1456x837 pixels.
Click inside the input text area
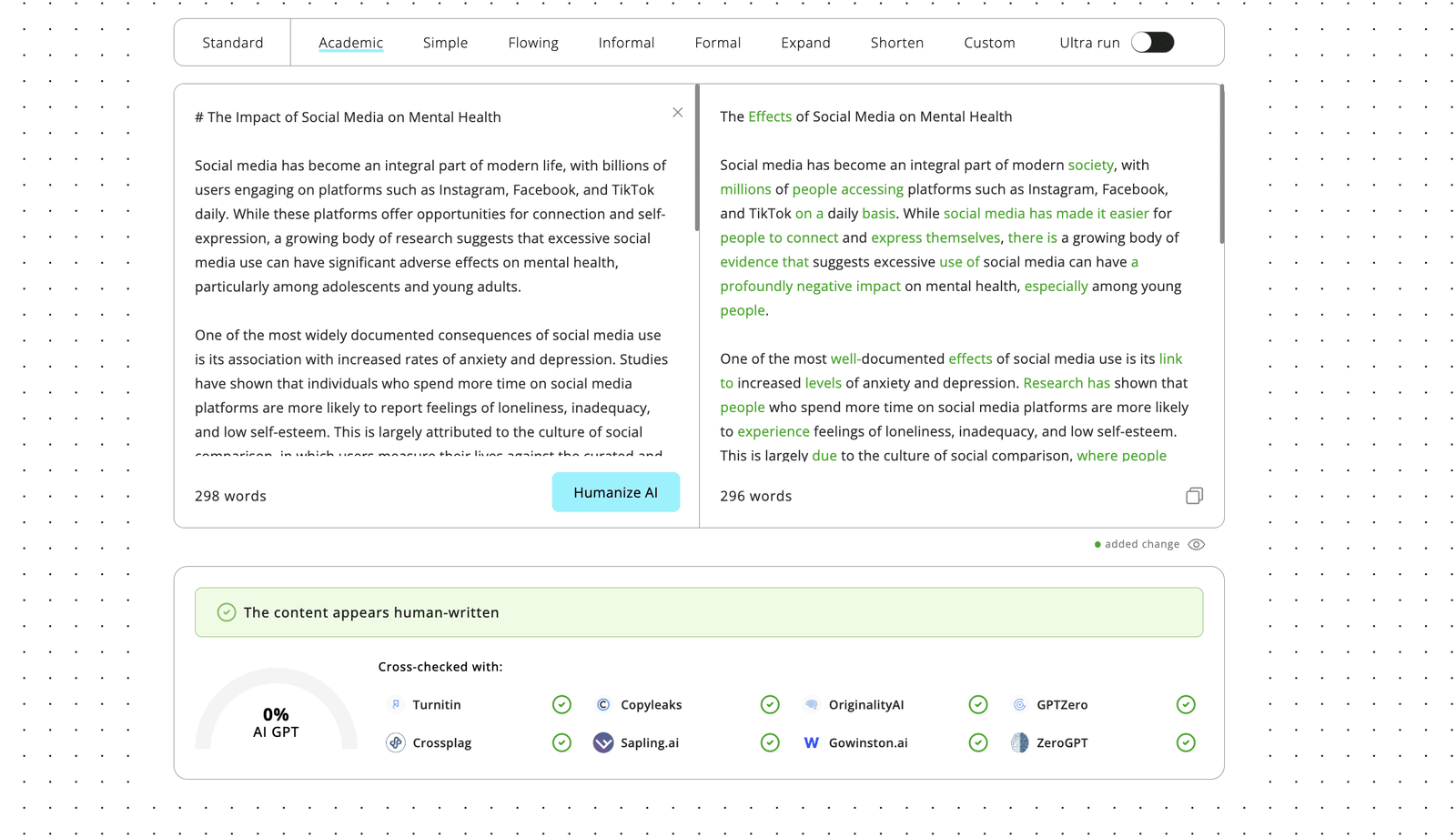point(432,273)
